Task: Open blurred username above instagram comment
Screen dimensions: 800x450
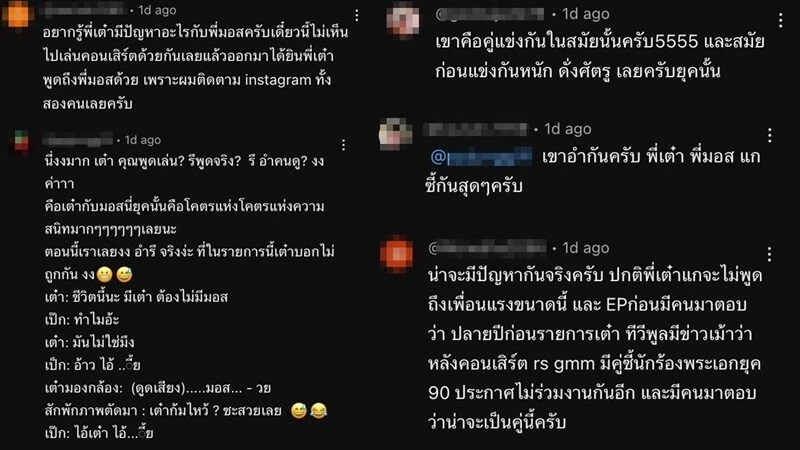Action: pos(83,10)
